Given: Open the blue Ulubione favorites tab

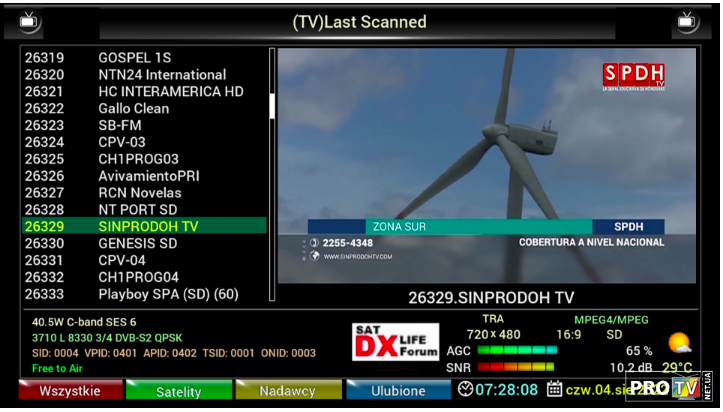Looking at the screenshot, I should pyautogui.click(x=398, y=391).
